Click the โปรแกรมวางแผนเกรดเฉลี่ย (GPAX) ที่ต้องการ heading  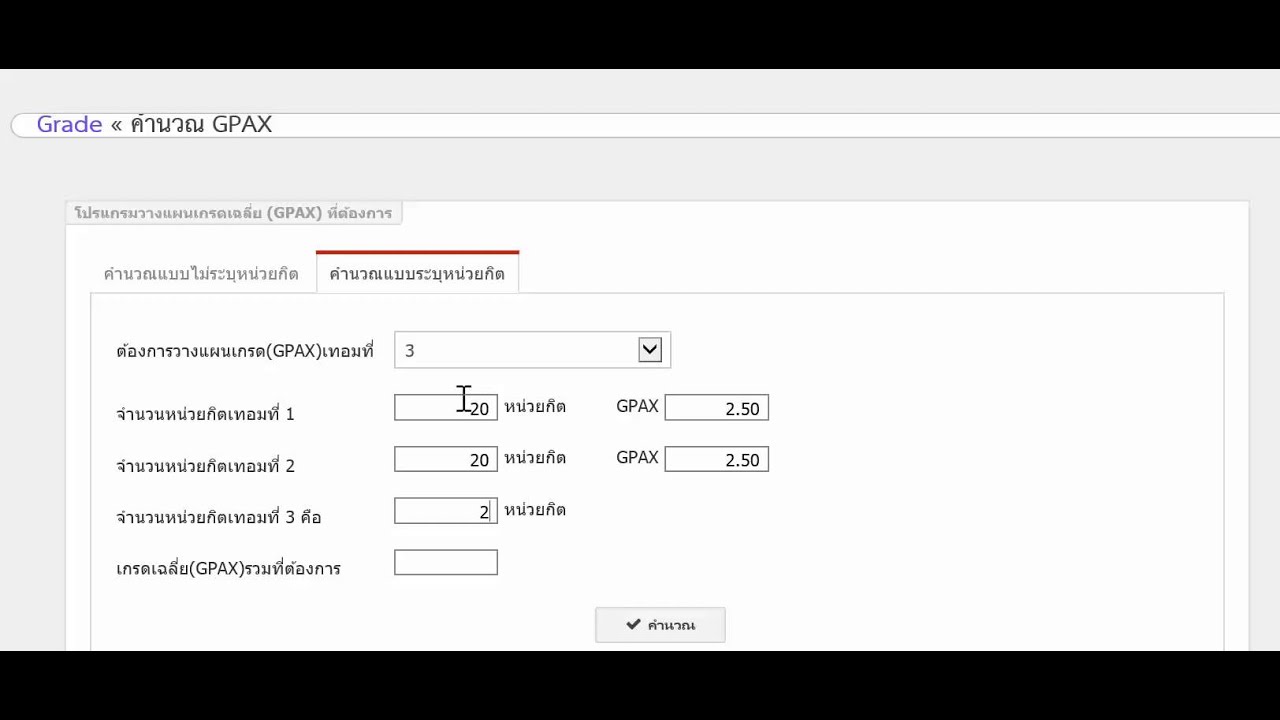click(233, 213)
